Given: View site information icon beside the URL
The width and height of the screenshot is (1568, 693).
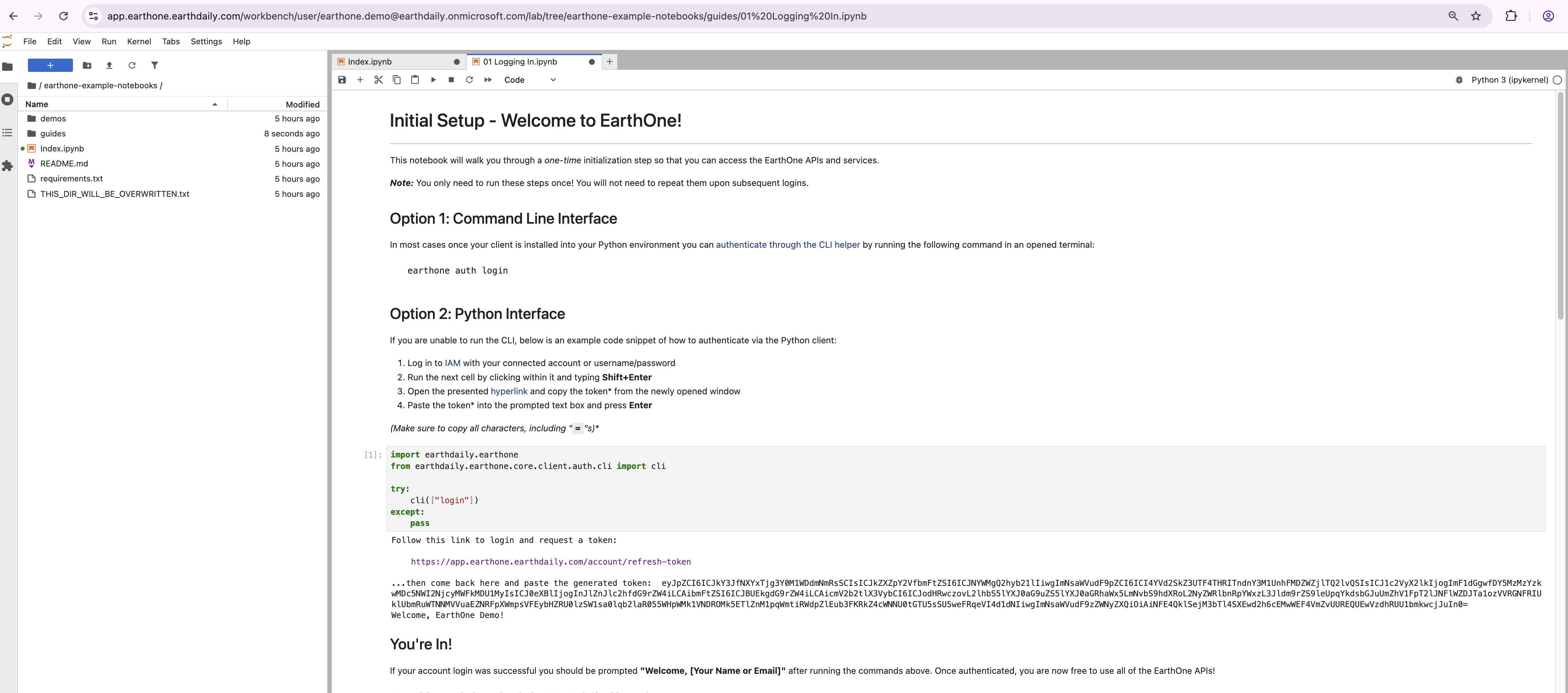Looking at the screenshot, I should [x=93, y=16].
